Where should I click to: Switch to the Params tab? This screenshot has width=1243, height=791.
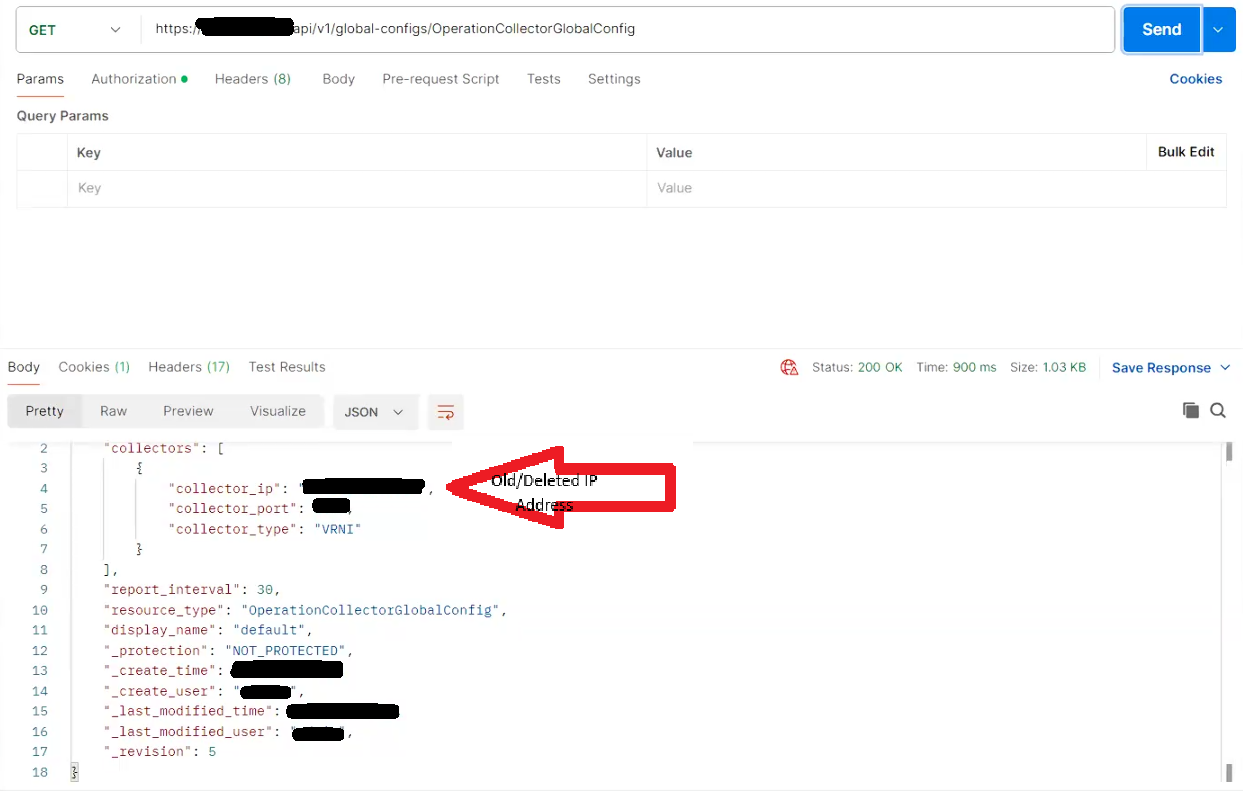(40, 79)
